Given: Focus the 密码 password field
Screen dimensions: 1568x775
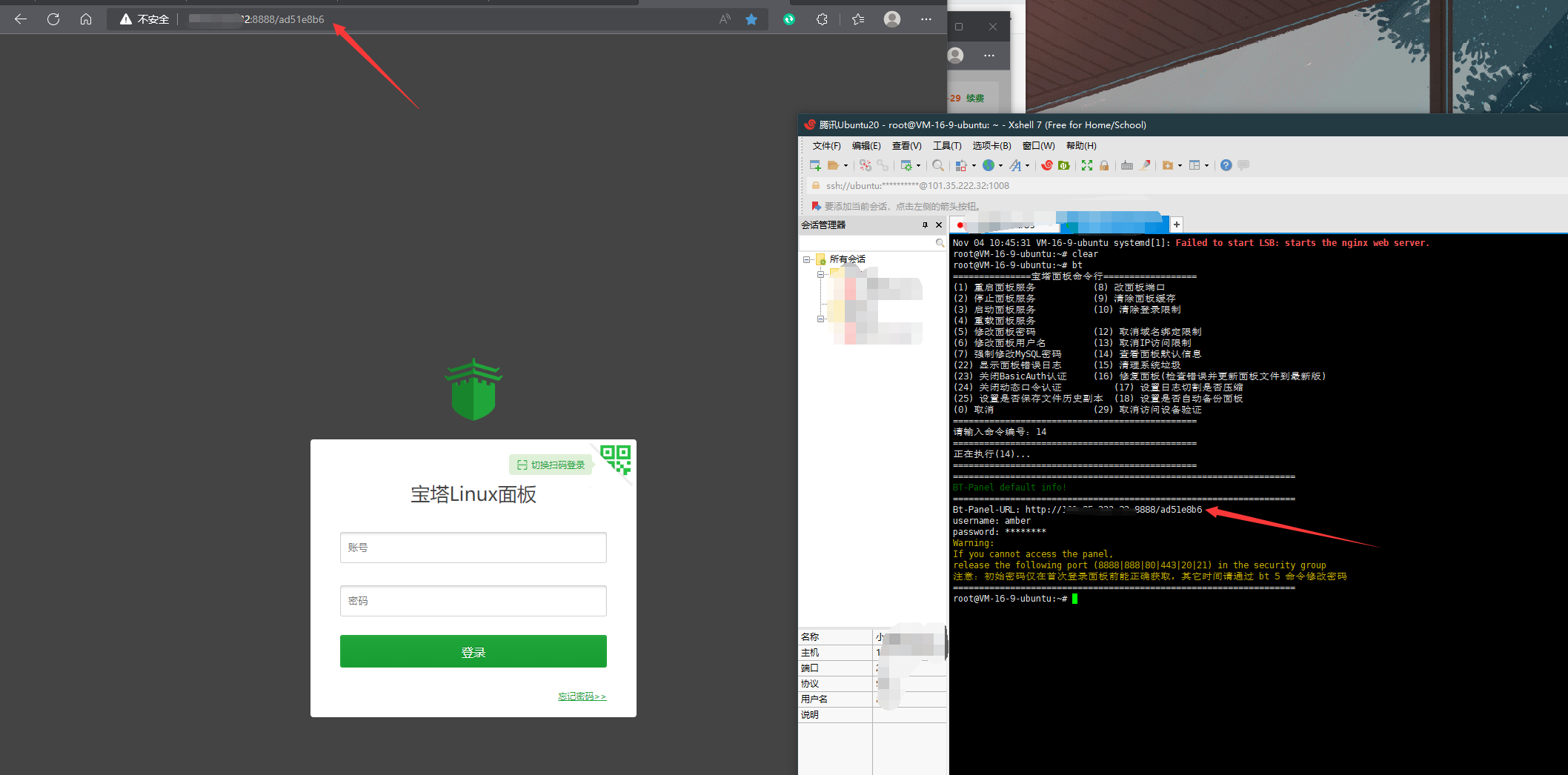Looking at the screenshot, I should point(474,601).
